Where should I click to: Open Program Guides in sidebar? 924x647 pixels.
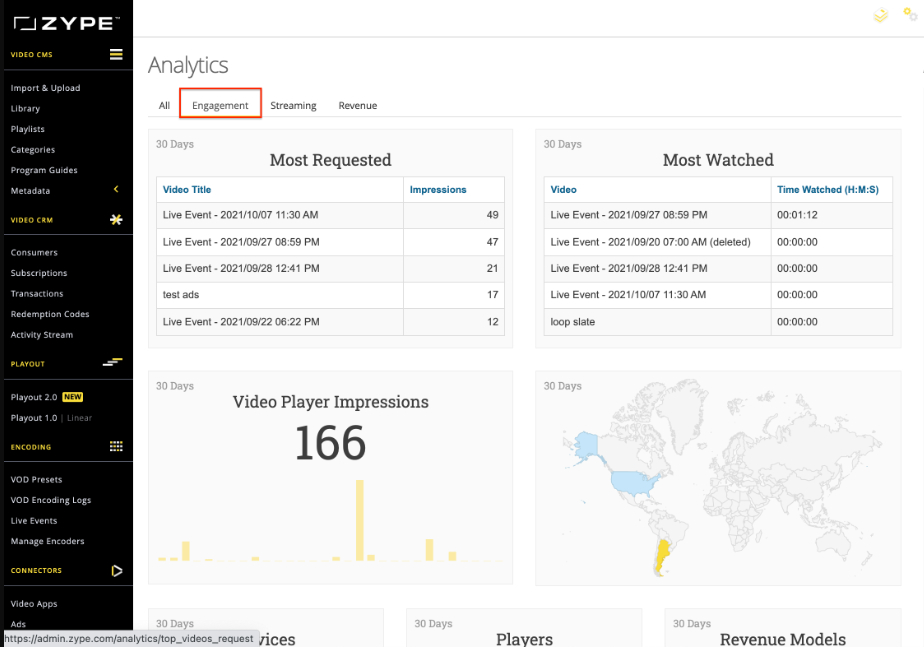pyautogui.click(x=44, y=170)
